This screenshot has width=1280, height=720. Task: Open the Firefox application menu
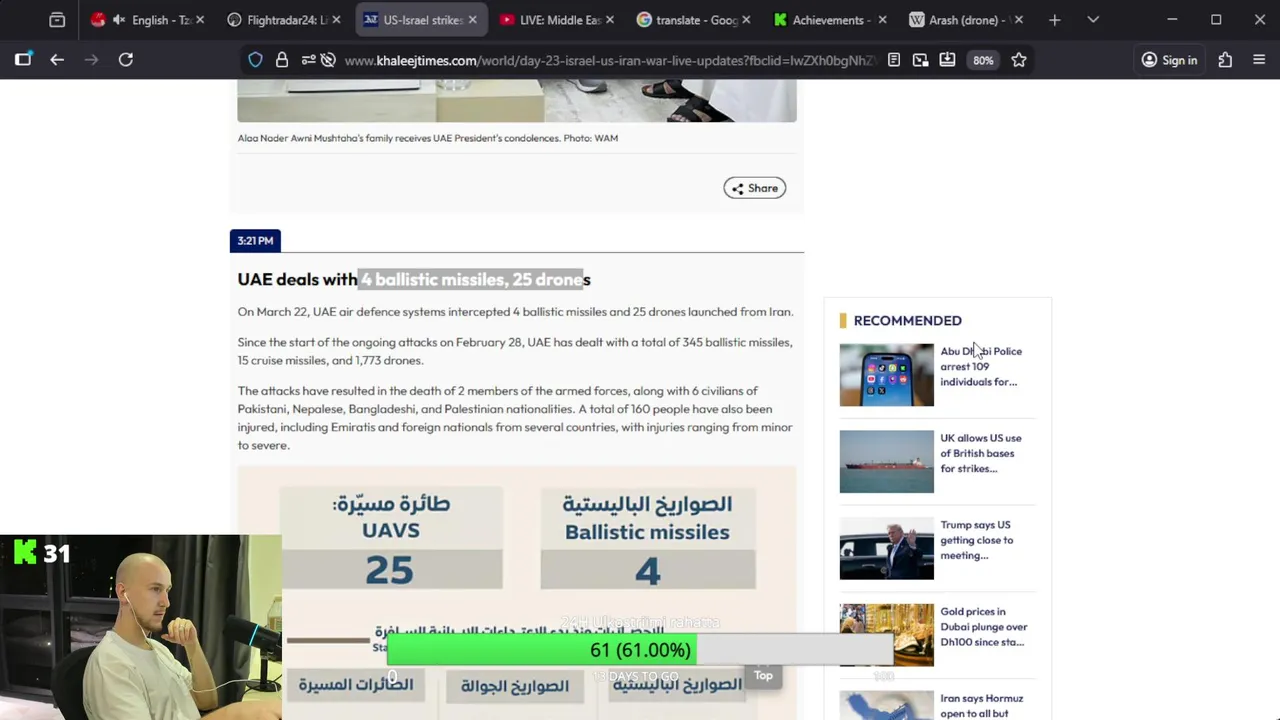tap(1259, 60)
